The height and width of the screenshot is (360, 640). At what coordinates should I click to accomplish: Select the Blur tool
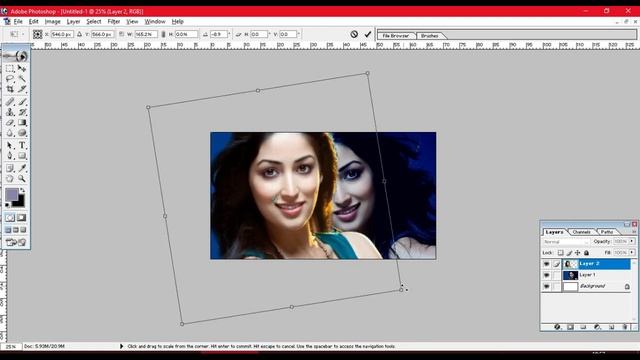pos(10,133)
